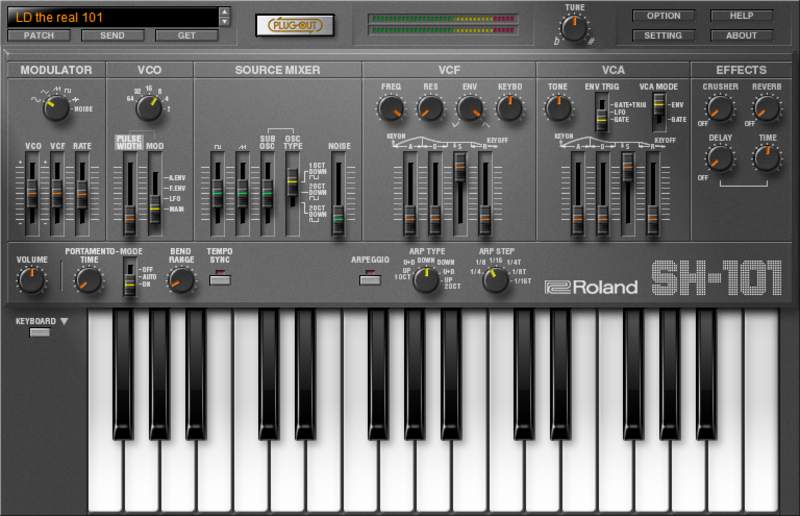800x516 pixels.
Task: Click the VCF envelope decay slider
Action: pyautogui.click(x=435, y=194)
